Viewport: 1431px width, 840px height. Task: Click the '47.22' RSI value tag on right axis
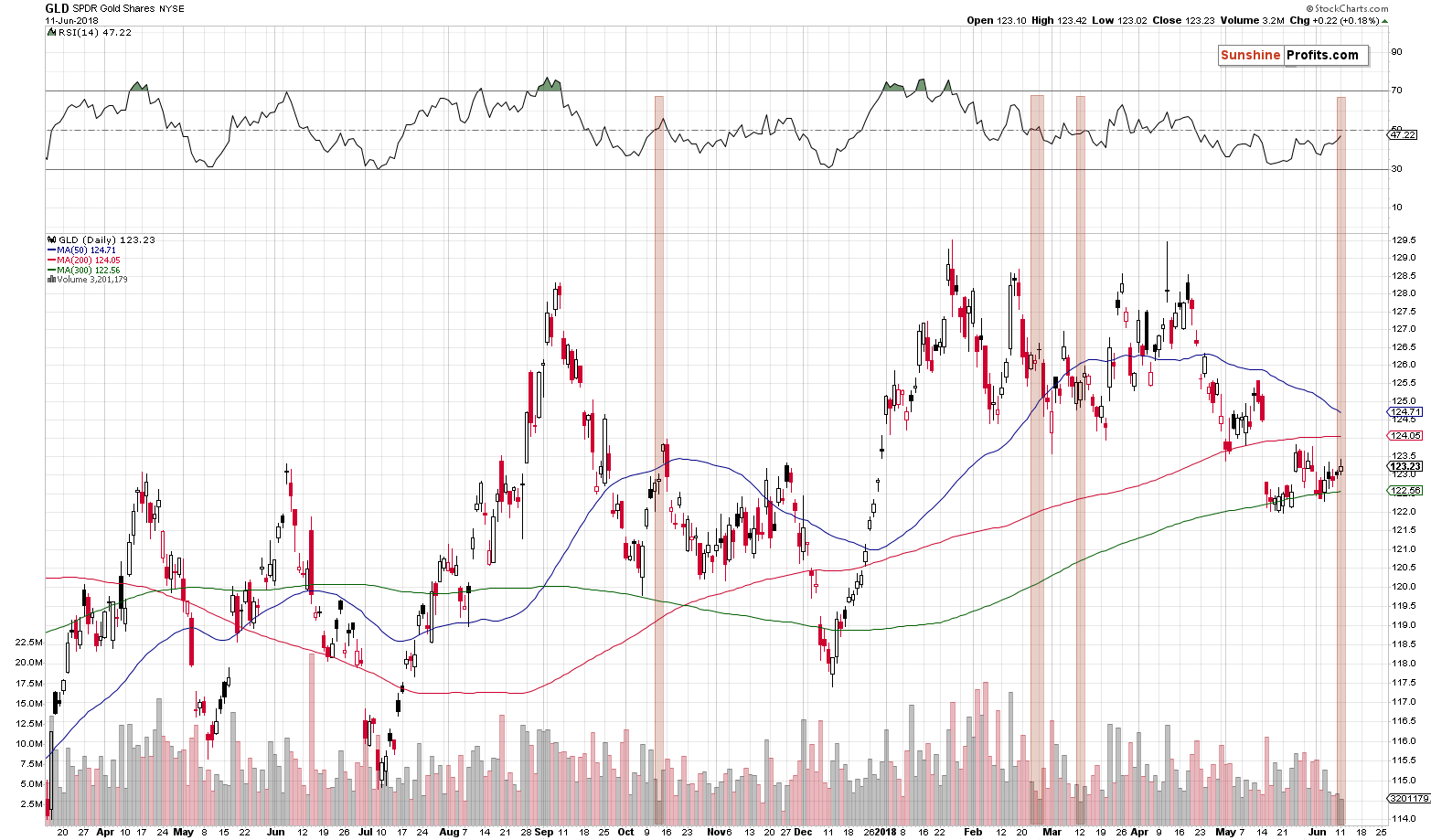click(x=1402, y=134)
